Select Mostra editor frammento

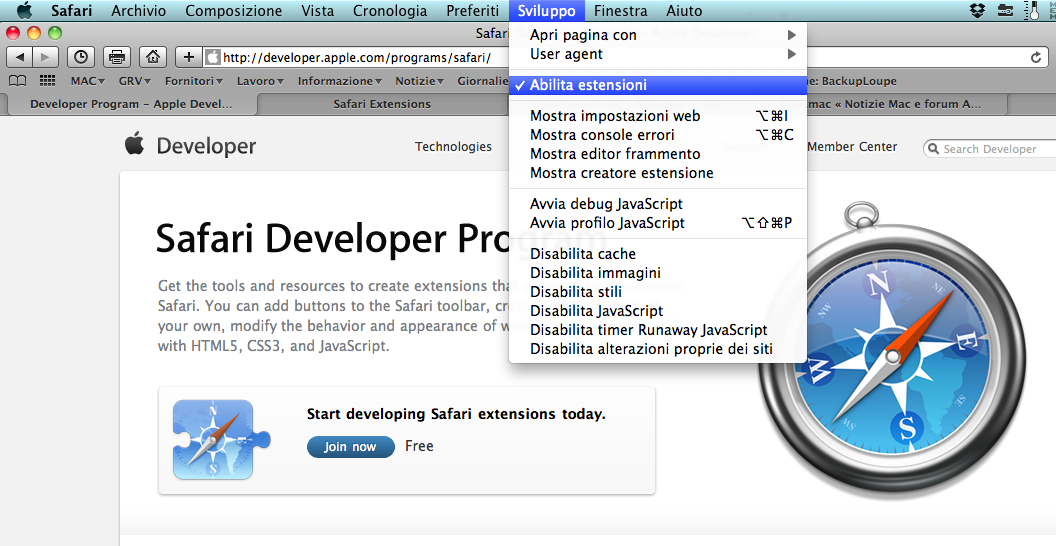[x=658, y=153]
